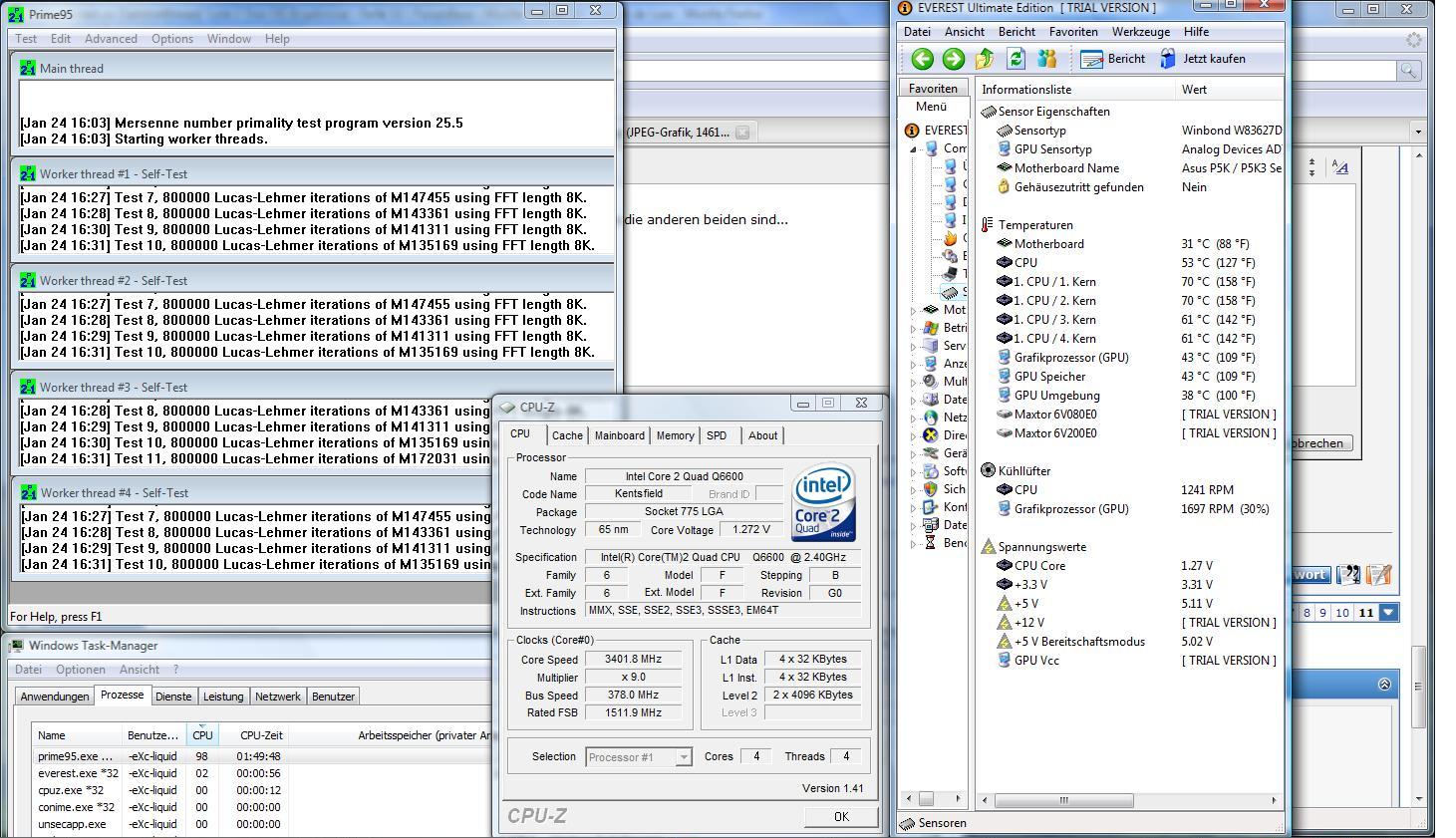Sort EVEREST list by Wert column header
This screenshot has width=1456, height=838.
click(x=1228, y=90)
